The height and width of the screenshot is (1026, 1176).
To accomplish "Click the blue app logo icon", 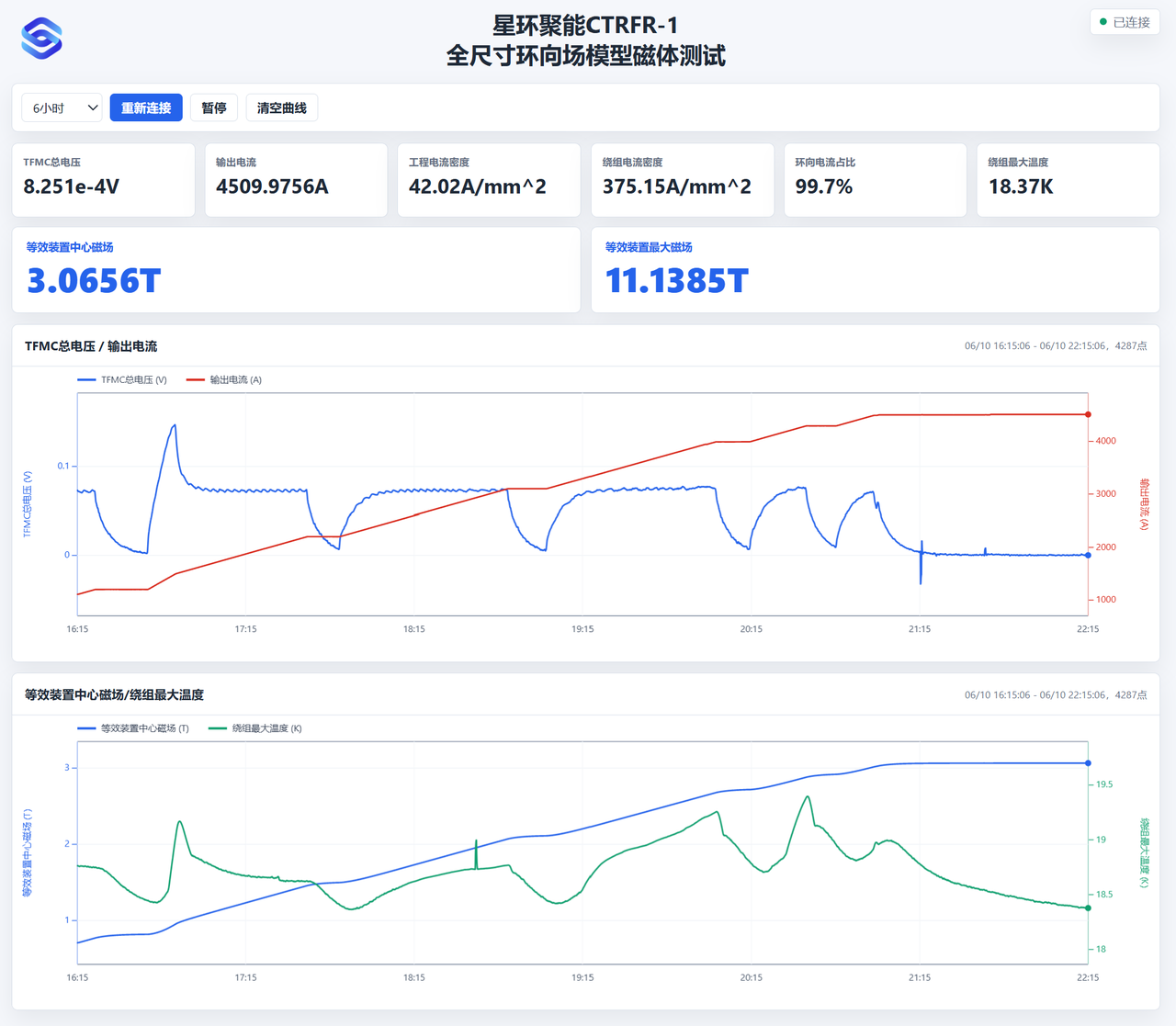I will pyautogui.click(x=41, y=39).
